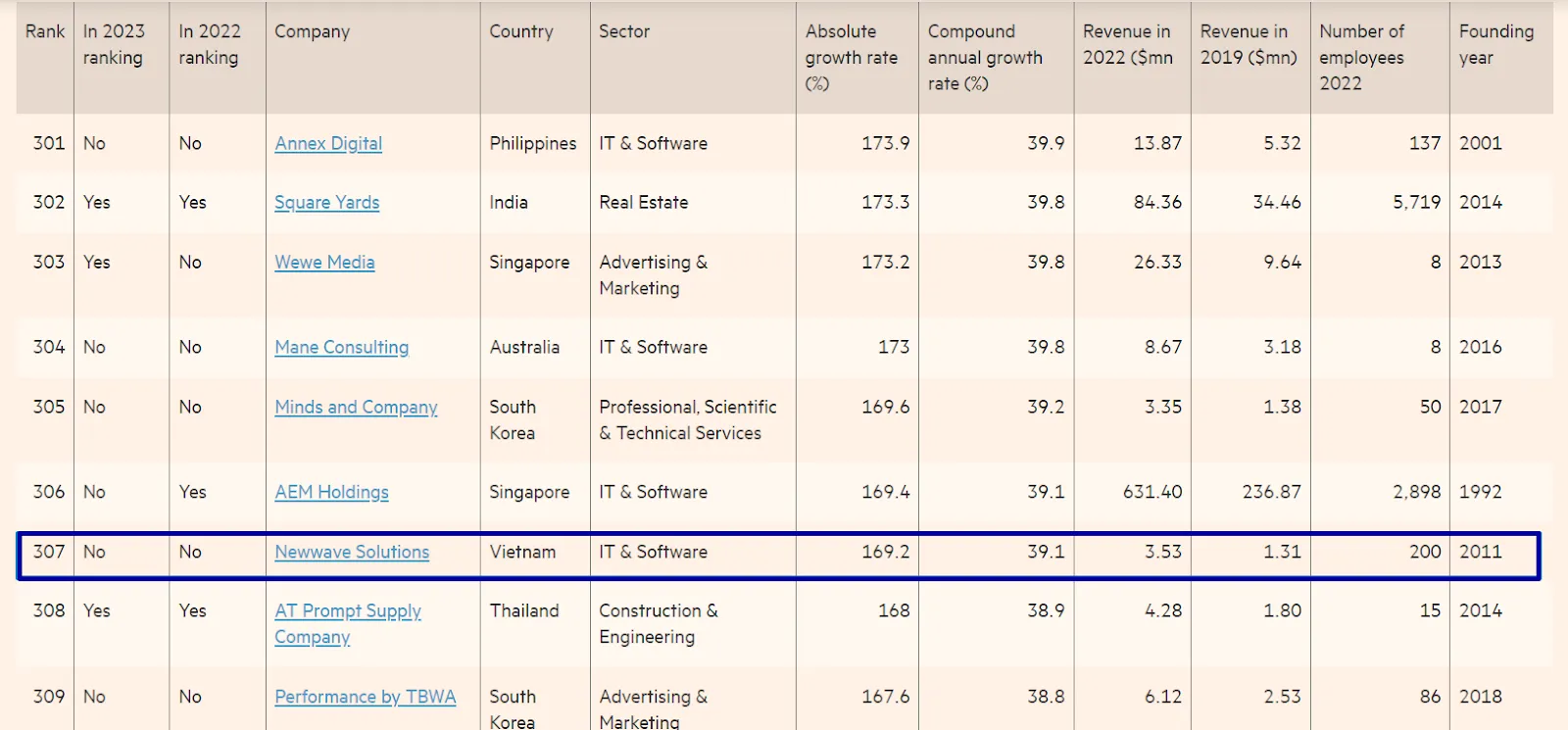Click the Australia country cell
Screen dimensions: 1568x730
[524, 347]
